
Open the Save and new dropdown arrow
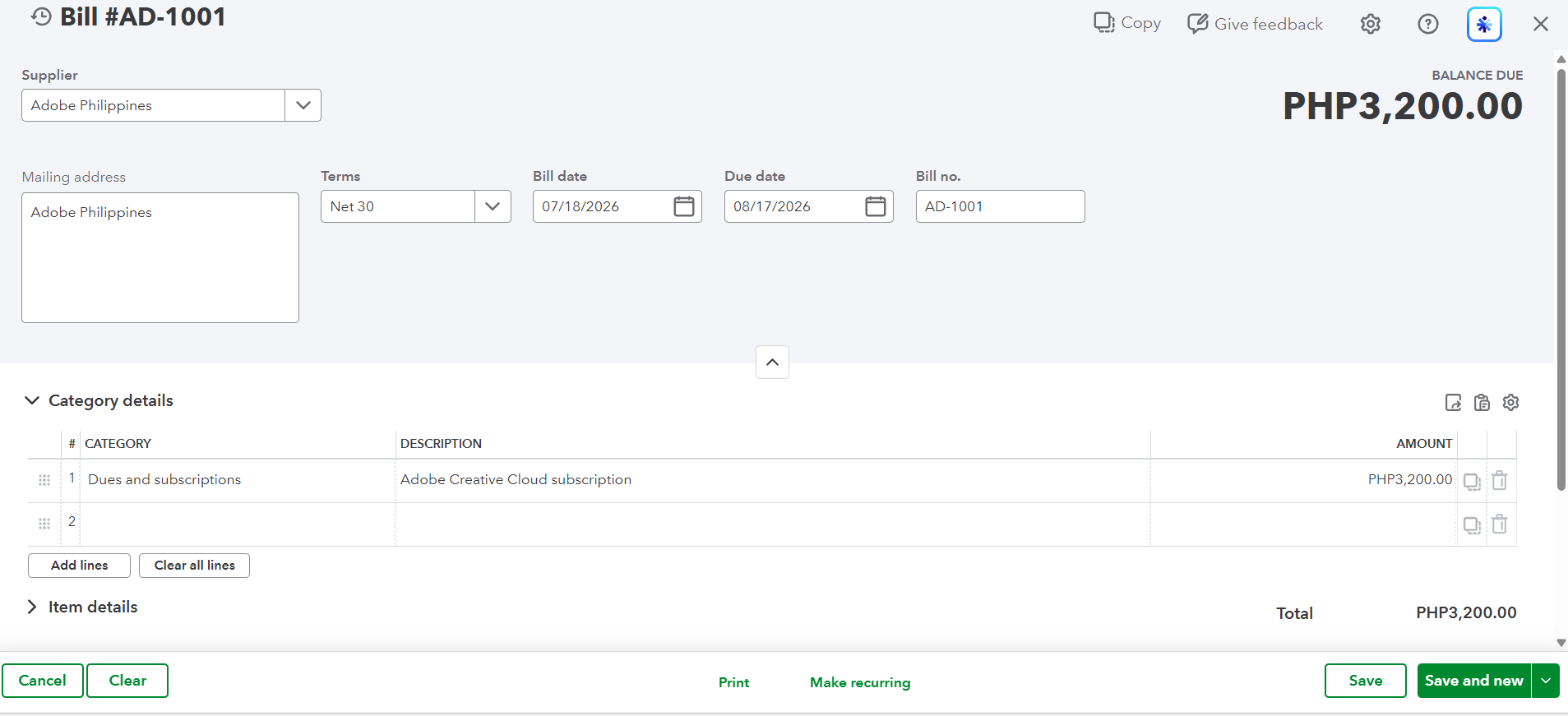[x=1546, y=681]
